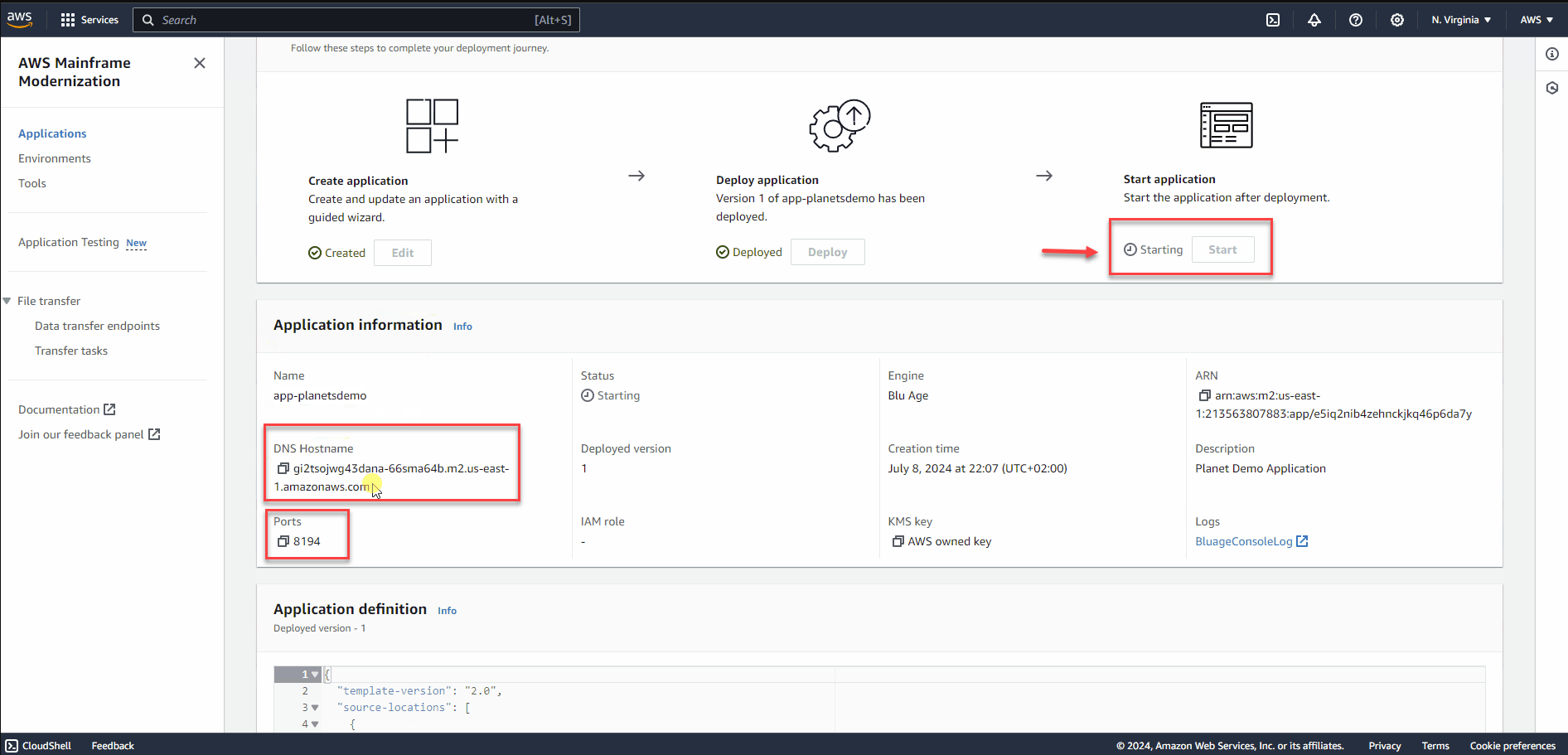
Task: Close the AWS Mainframe Modernization side panel
Action: coord(200,63)
